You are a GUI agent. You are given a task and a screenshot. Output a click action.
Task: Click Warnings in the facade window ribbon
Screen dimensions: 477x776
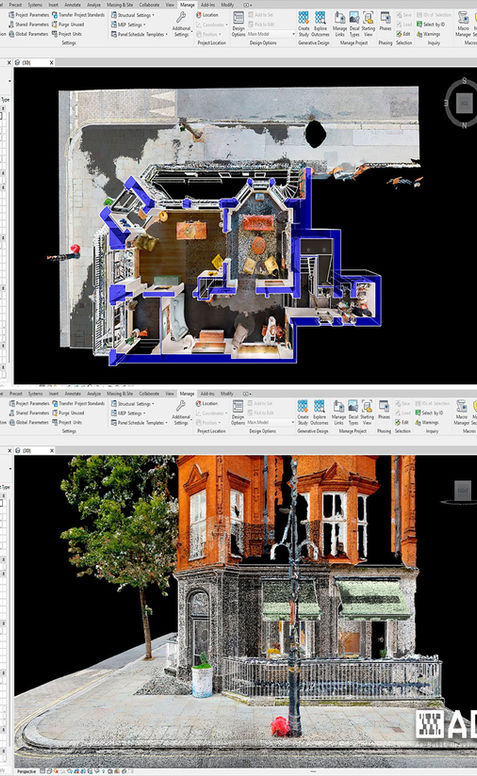tap(427, 422)
